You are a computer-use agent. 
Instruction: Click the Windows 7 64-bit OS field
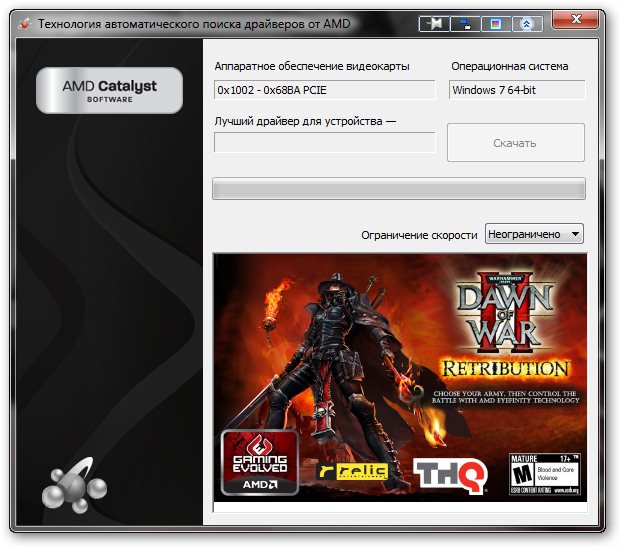[517, 90]
